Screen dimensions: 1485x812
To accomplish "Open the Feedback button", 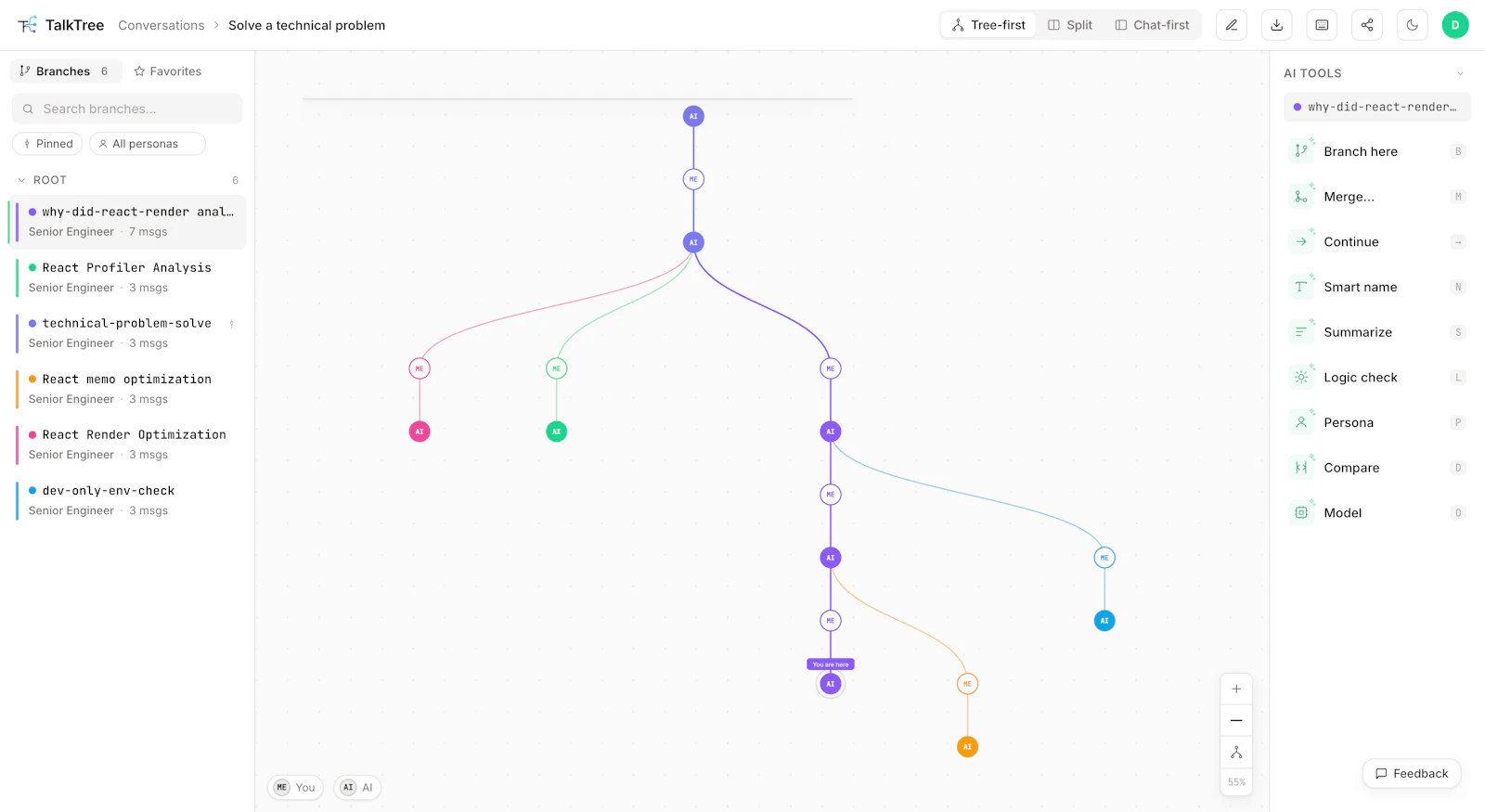I will [x=1412, y=774].
